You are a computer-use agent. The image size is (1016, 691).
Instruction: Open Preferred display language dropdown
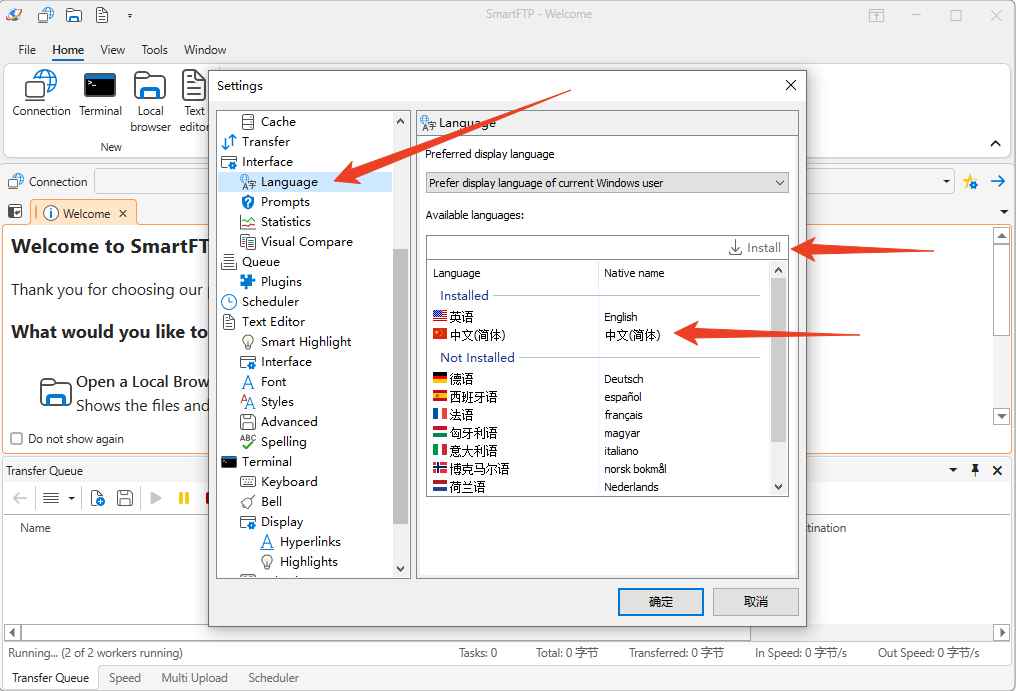[x=606, y=183]
